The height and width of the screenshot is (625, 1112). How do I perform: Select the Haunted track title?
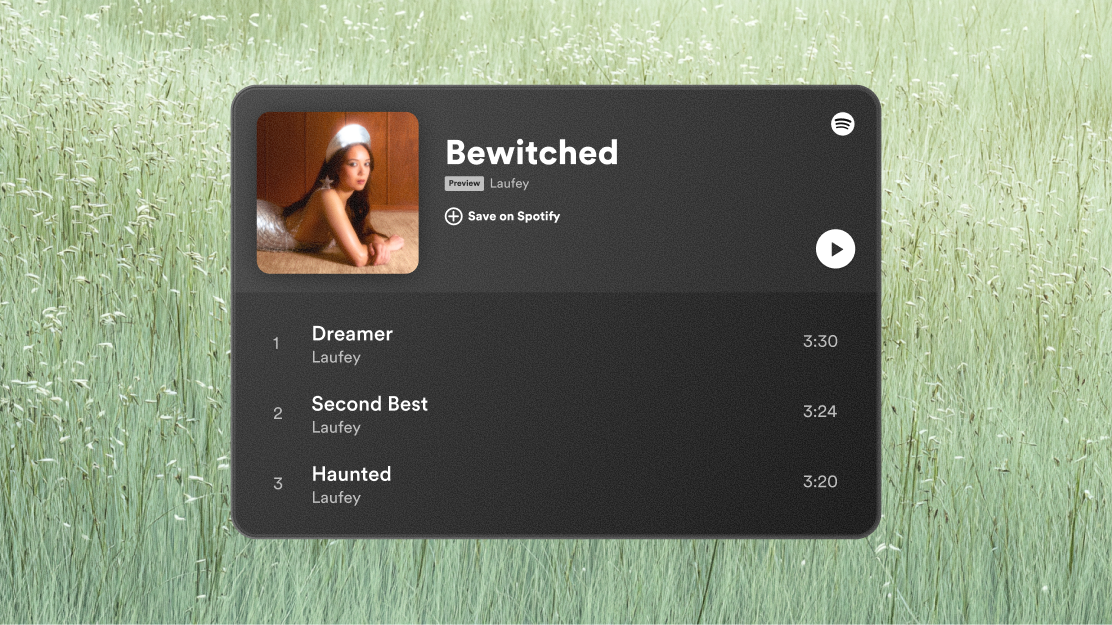pyautogui.click(x=351, y=474)
